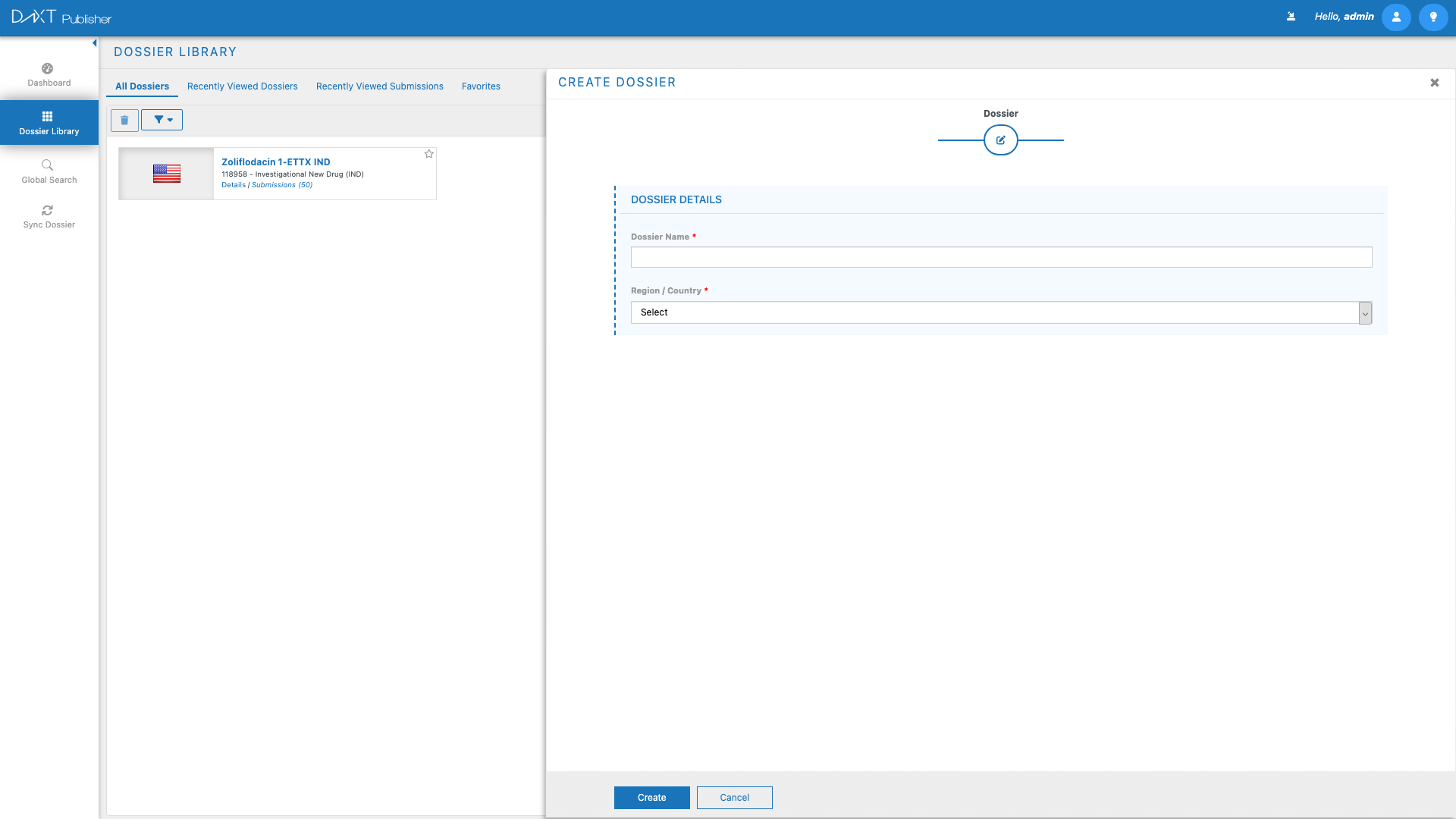This screenshot has width=1456, height=819.
Task: Click the delete (trash) icon above dossier list
Action: (124, 120)
